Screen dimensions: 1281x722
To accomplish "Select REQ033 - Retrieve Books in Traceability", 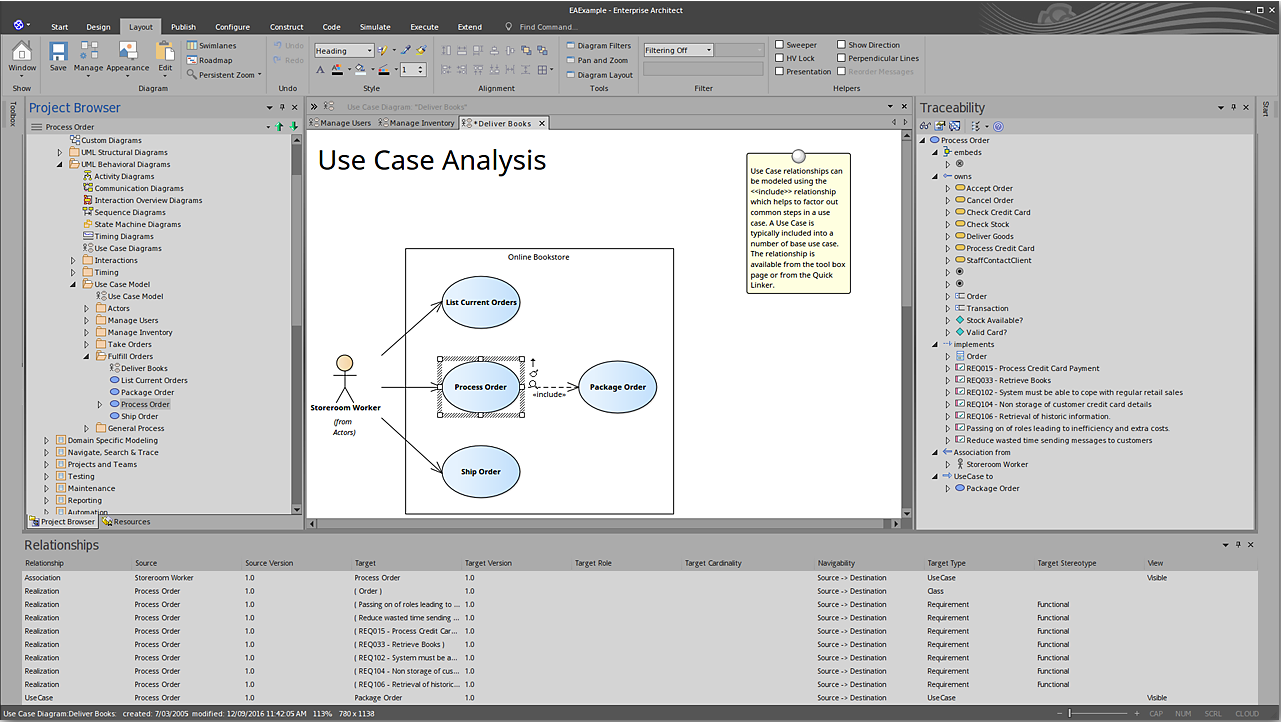I will pos(1009,380).
